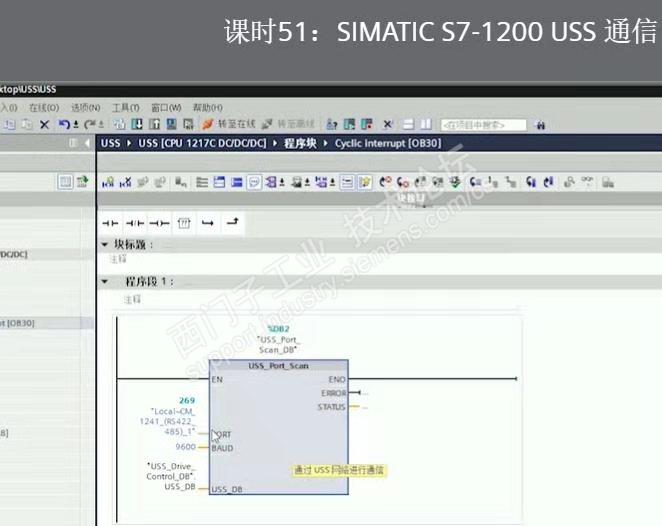This screenshot has width=662, height=526.
Task: Click the "USS_Drive_Control_DB".USS_DB operand
Action: pos(171,476)
